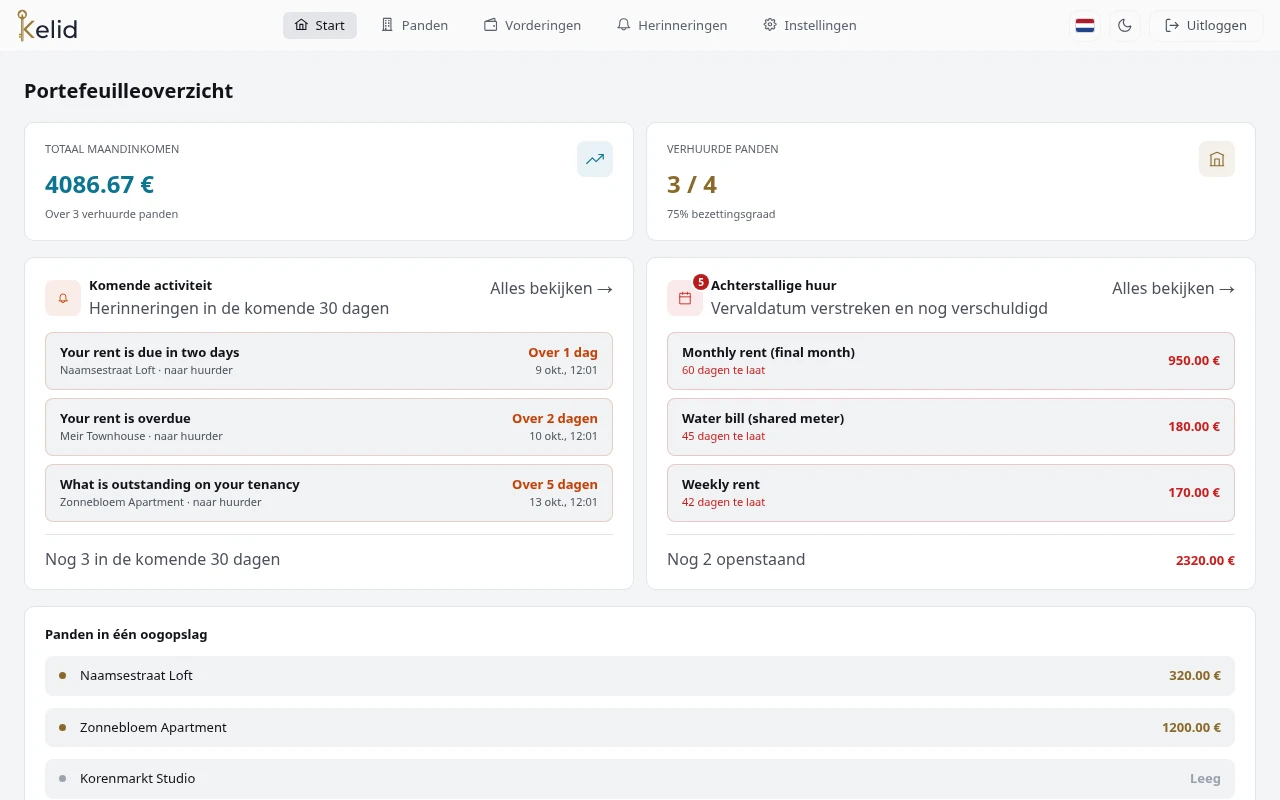Click the '3 / 4' rented properties value
Image resolution: width=1280 pixels, height=800 pixels.
692,185
